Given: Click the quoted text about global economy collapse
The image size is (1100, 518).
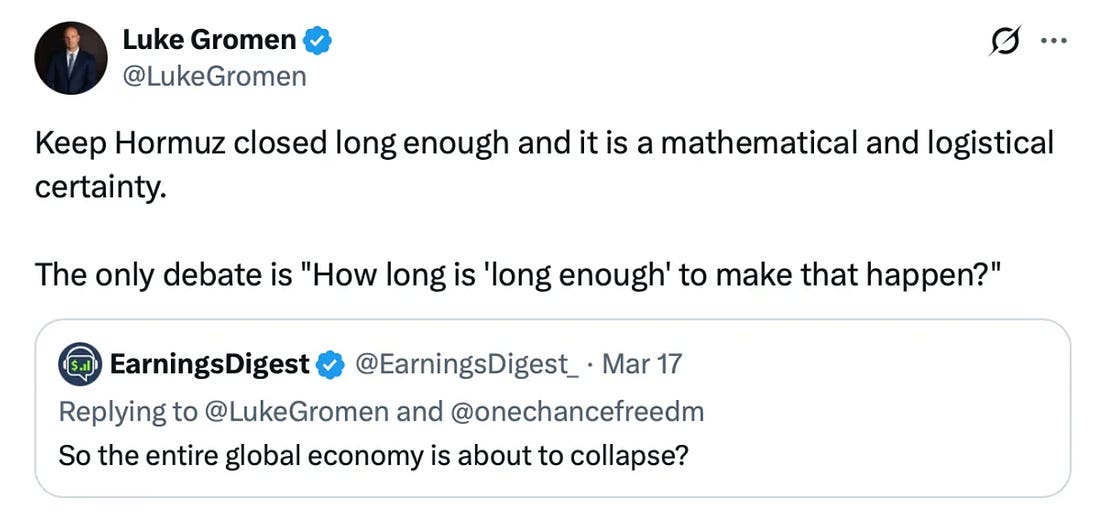Looking at the screenshot, I should [374, 455].
